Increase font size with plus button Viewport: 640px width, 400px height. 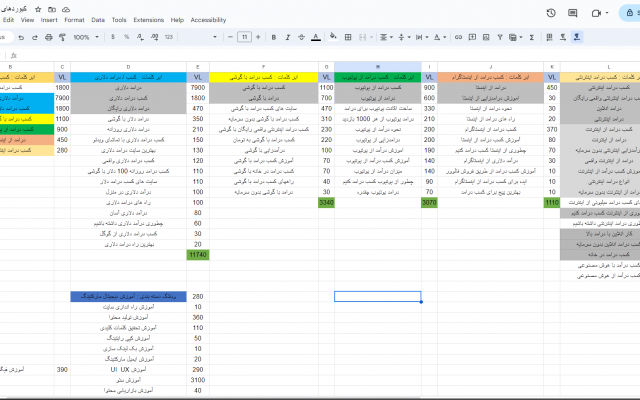[258, 37]
